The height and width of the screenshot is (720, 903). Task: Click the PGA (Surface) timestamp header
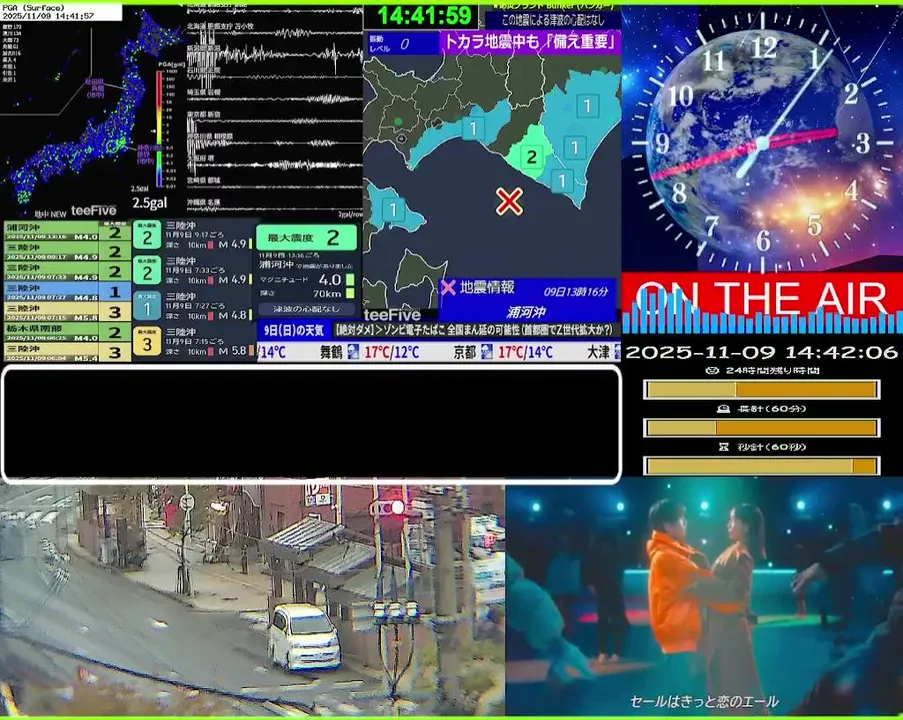click(x=61, y=12)
